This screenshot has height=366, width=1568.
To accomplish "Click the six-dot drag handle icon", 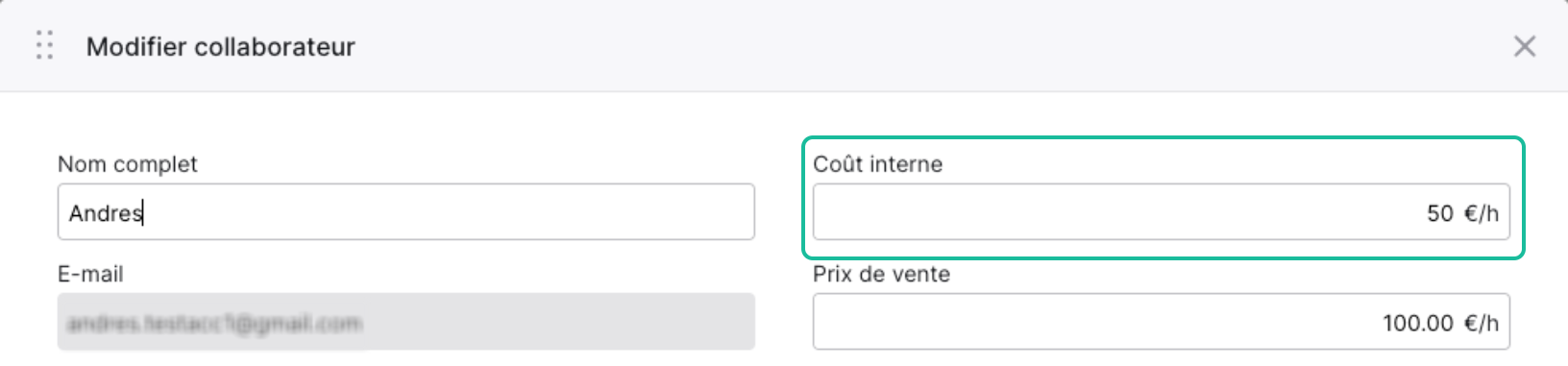I will [44, 45].
